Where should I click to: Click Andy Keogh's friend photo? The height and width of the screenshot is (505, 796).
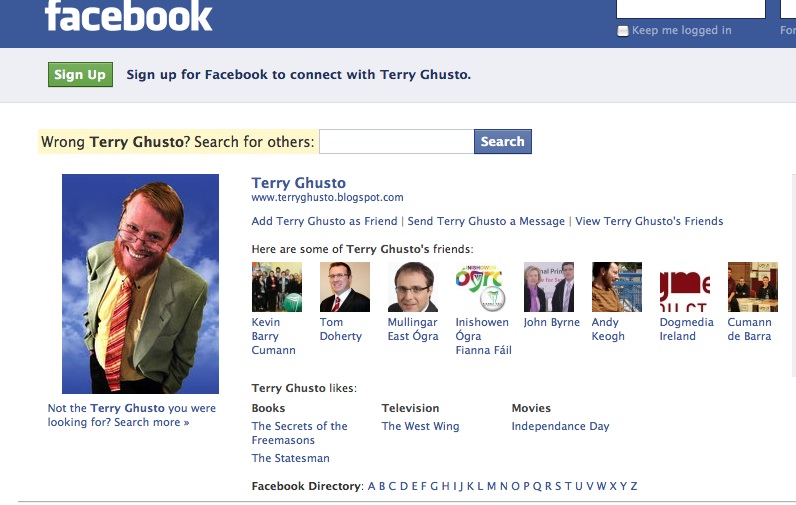(x=617, y=287)
